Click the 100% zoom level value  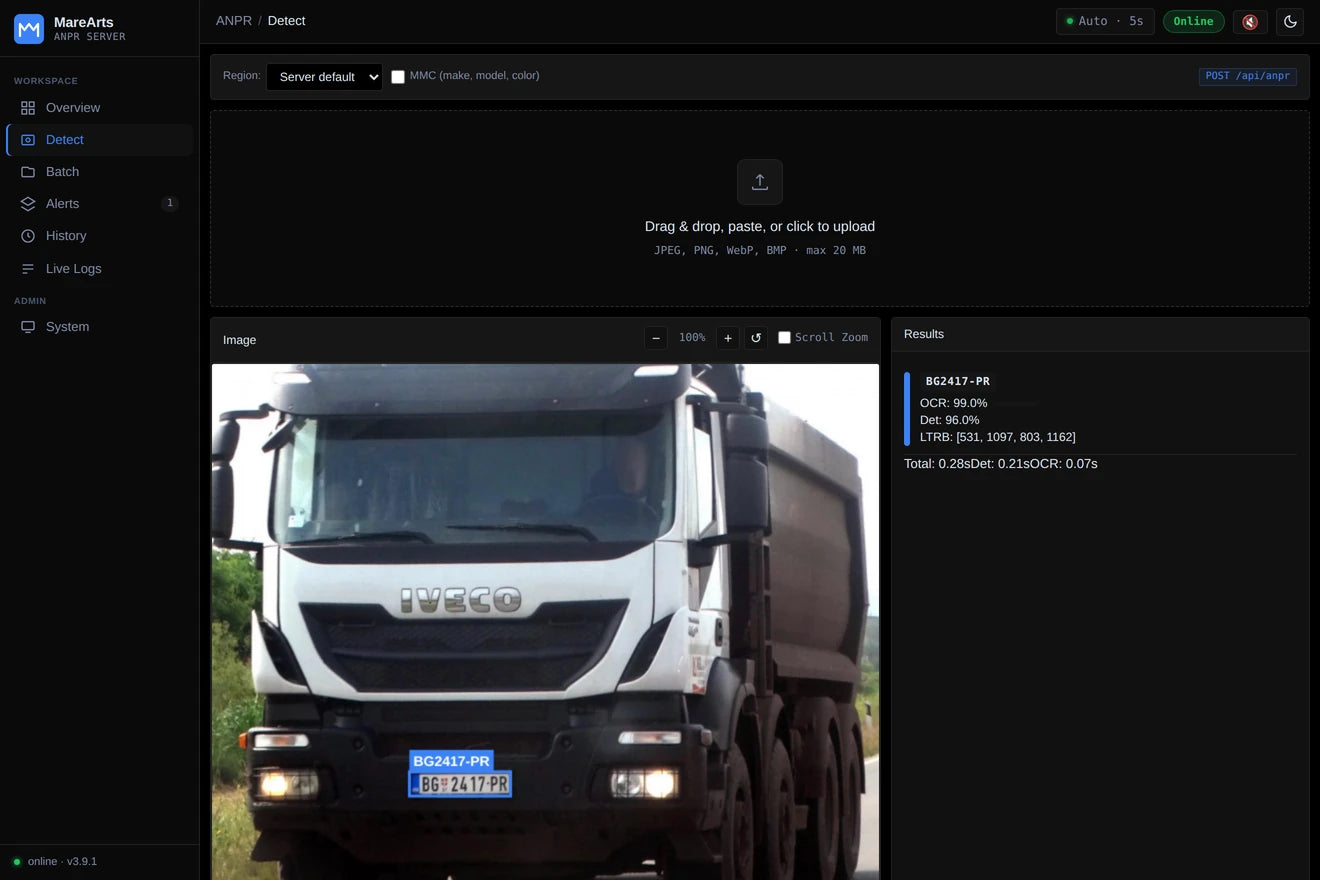[x=692, y=338]
